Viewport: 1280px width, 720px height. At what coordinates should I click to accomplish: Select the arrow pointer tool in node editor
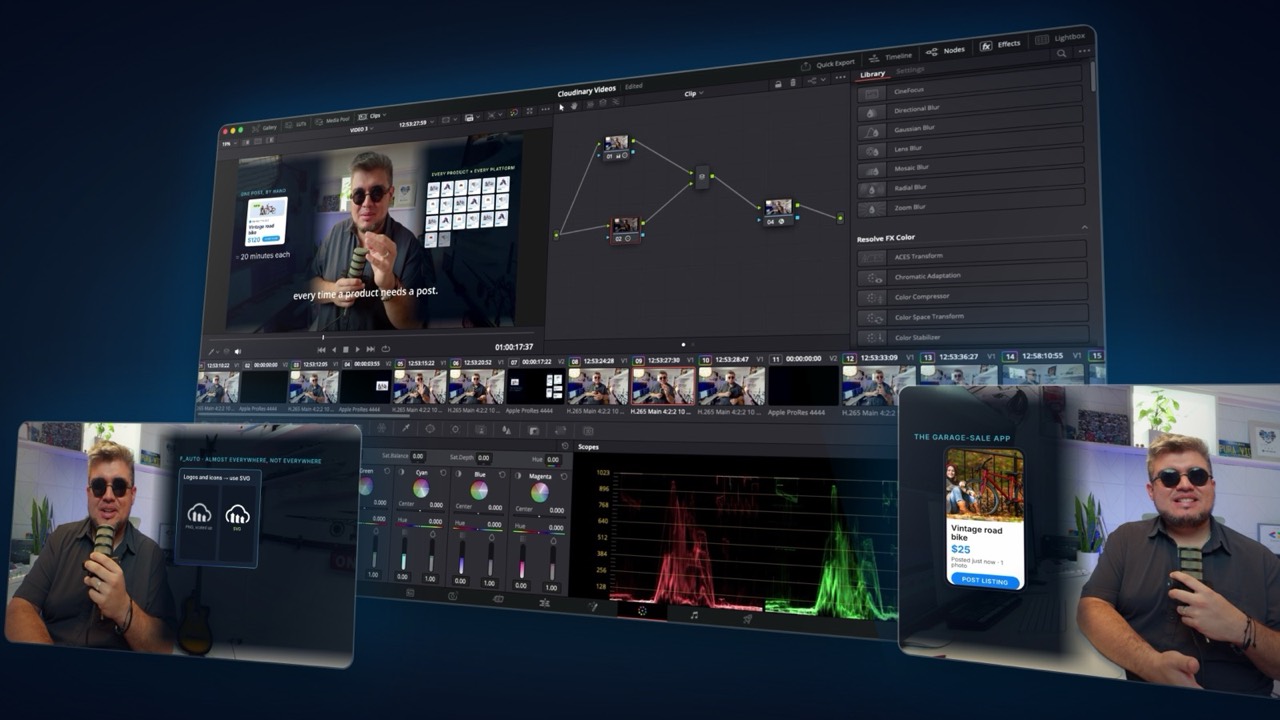click(x=561, y=106)
